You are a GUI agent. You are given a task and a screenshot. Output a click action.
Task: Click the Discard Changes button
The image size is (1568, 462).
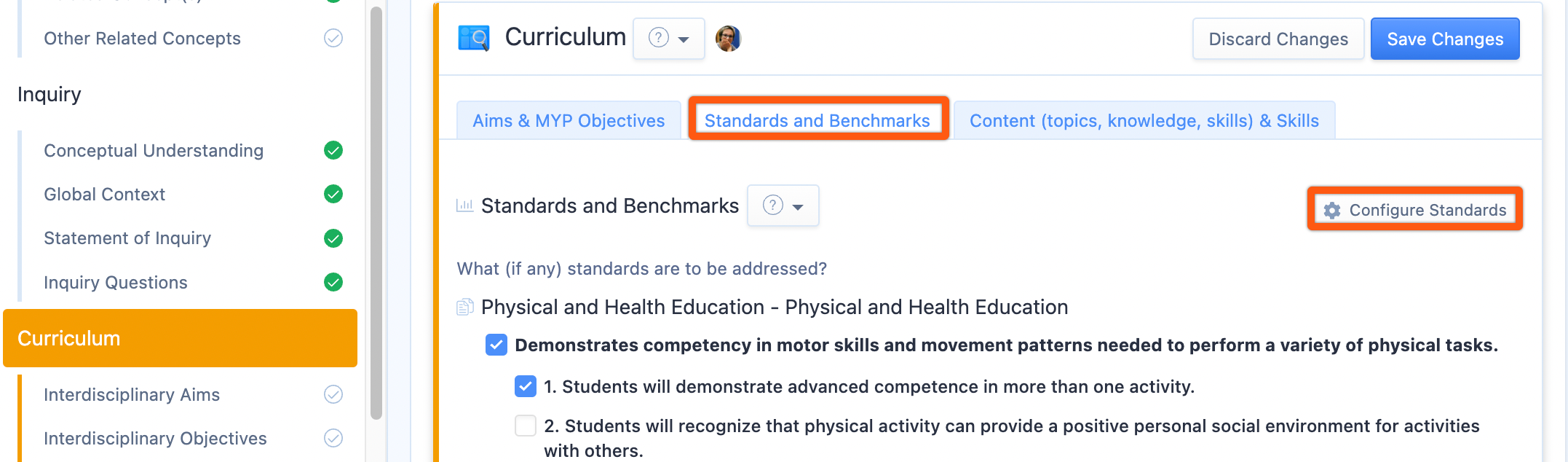pos(1278,39)
